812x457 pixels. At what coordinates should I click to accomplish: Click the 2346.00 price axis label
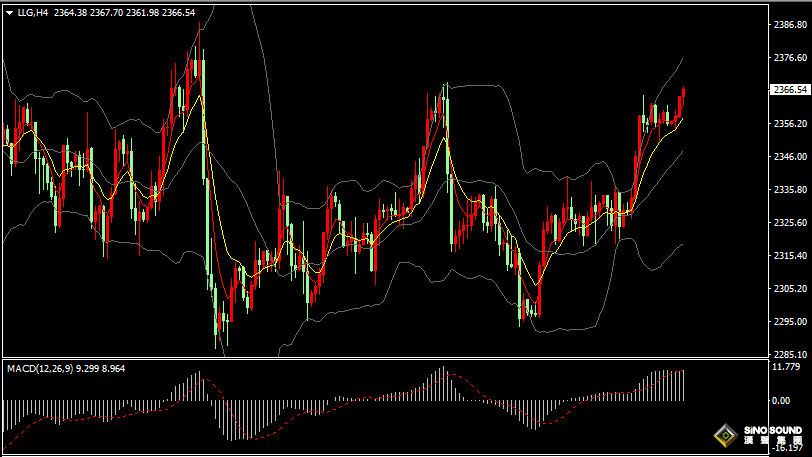790,157
